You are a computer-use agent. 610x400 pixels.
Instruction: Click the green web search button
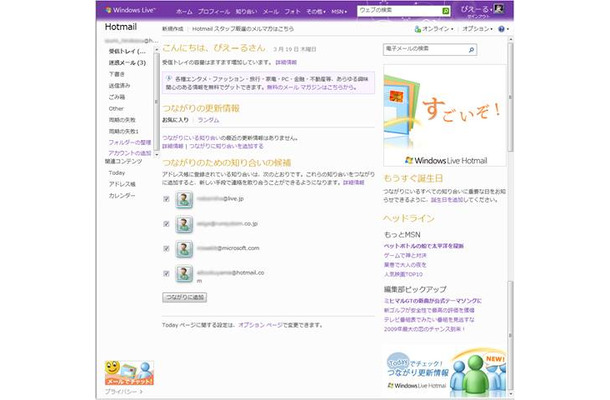click(x=446, y=11)
